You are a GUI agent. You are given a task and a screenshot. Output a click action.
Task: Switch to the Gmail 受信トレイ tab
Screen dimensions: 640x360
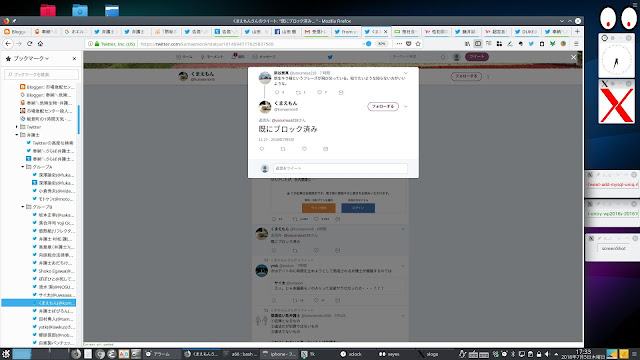(316, 31)
